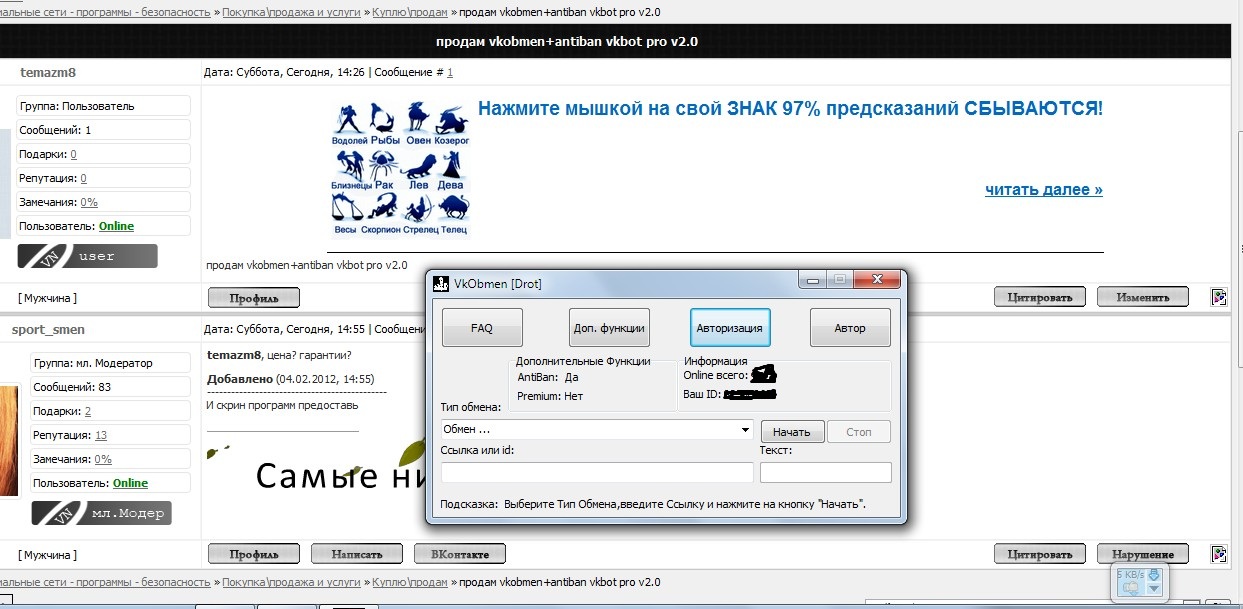Click the Рыбы zodiac sign in the ad
This screenshot has height=609, width=1243.
coord(385,122)
